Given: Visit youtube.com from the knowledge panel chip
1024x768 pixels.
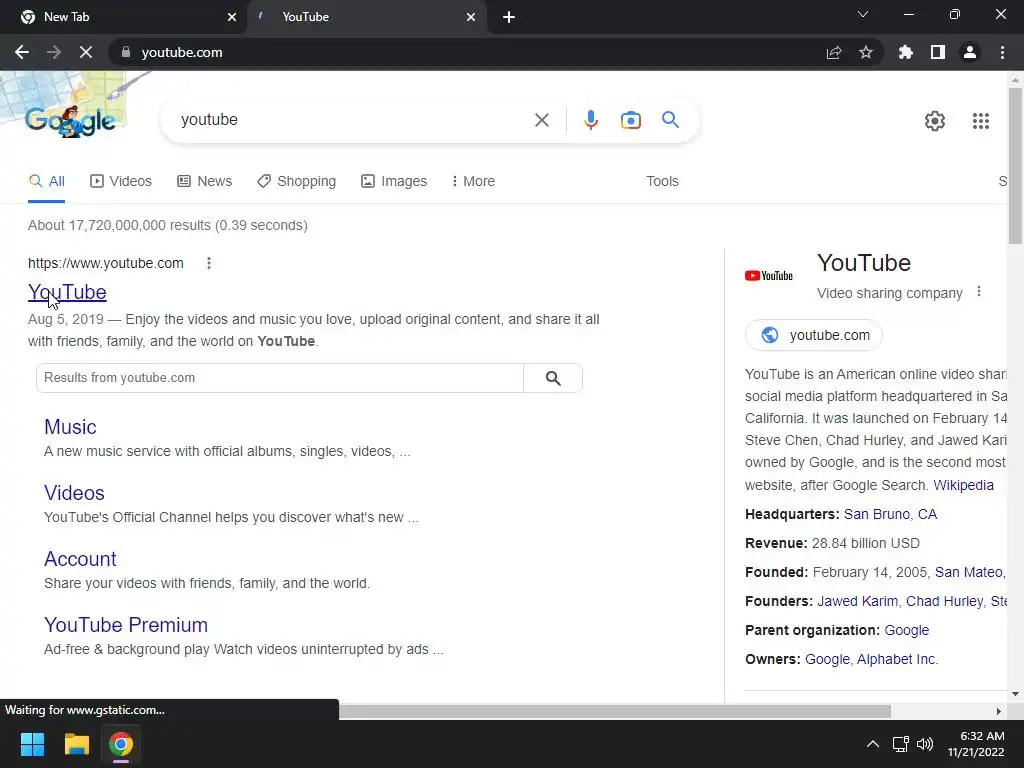Looking at the screenshot, I should (x=814, y=335).
